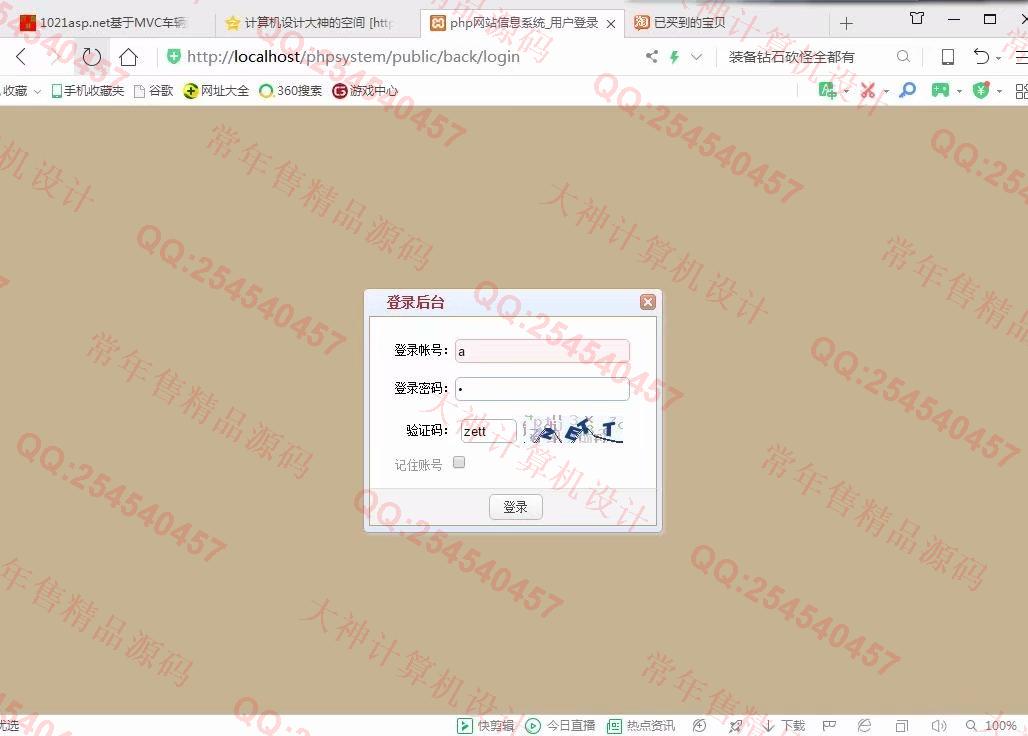1028x736 pixels.
Task: Click the 验证码 captcha input field
Action: coord(488,431)
